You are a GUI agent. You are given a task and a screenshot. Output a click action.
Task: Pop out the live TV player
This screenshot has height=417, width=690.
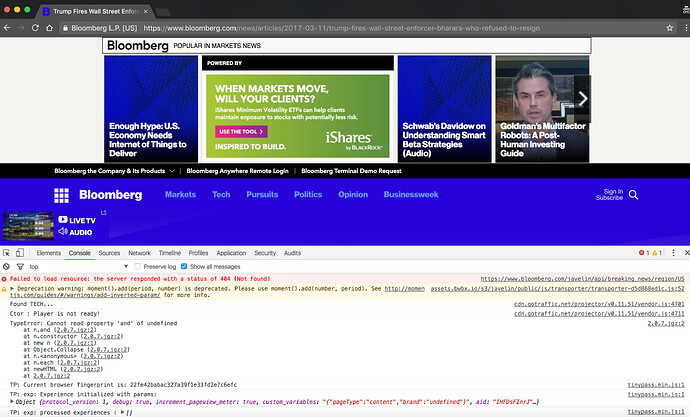103,213
